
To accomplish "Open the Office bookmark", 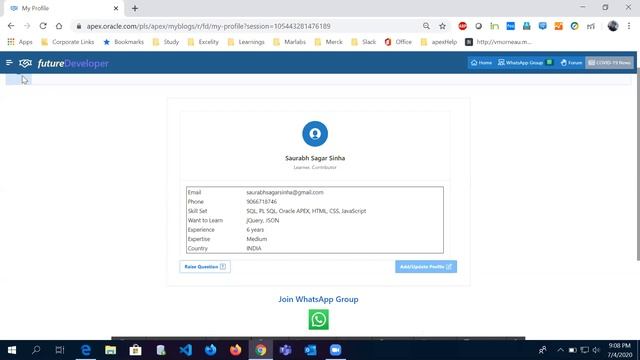I will (398, 42).
